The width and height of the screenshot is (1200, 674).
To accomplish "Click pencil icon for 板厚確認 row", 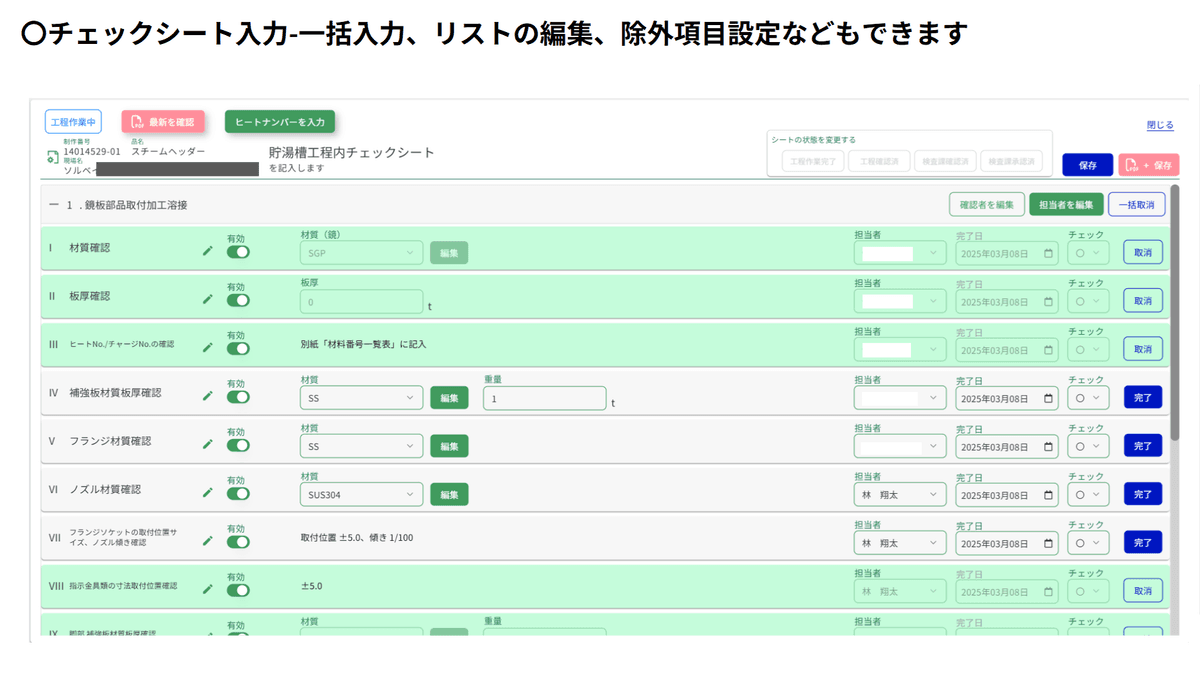I will [x=208, y=299].
